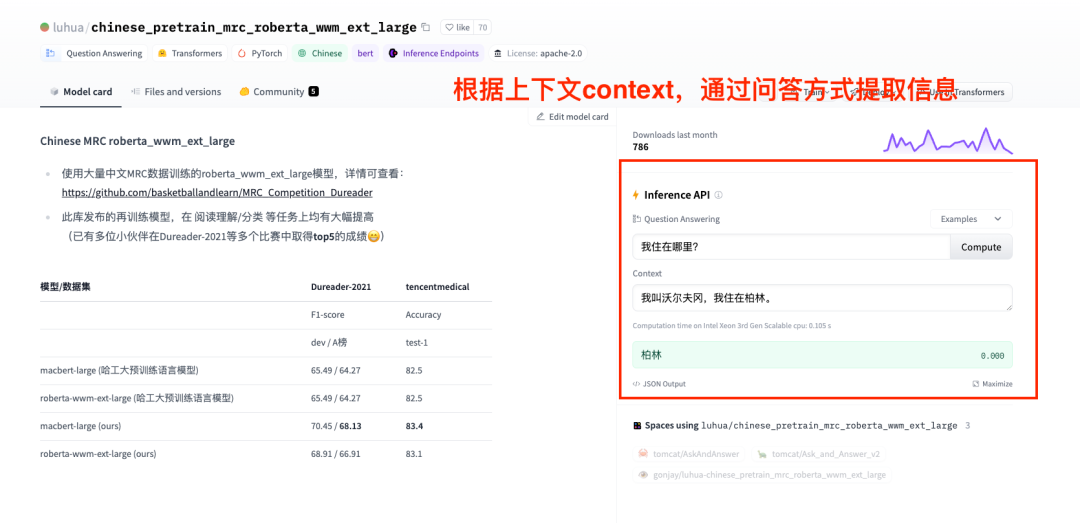Click the heart like button
The image size is (1080, 523).
[457, 28]
